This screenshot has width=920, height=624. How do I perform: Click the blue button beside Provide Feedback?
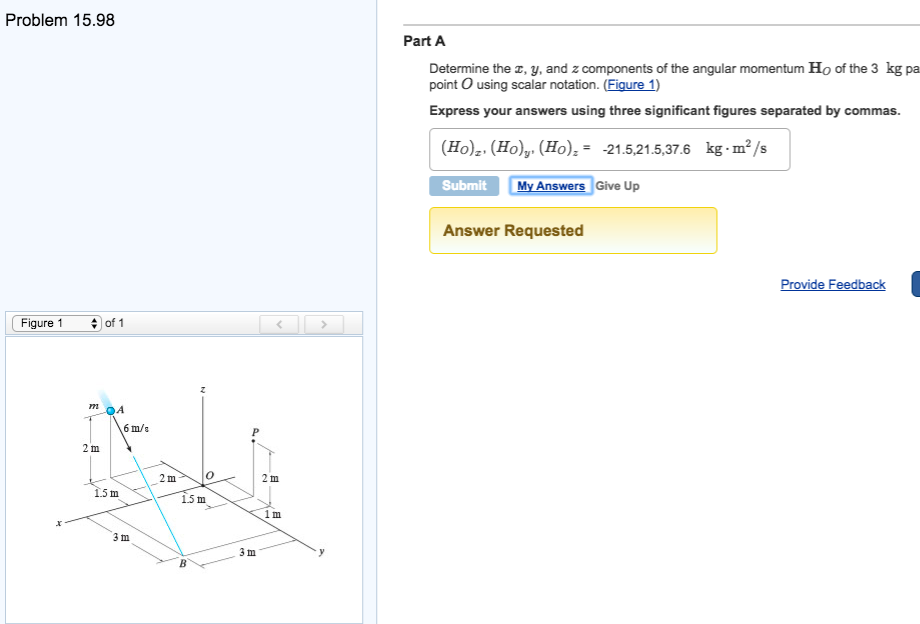(x=915, y=285)
